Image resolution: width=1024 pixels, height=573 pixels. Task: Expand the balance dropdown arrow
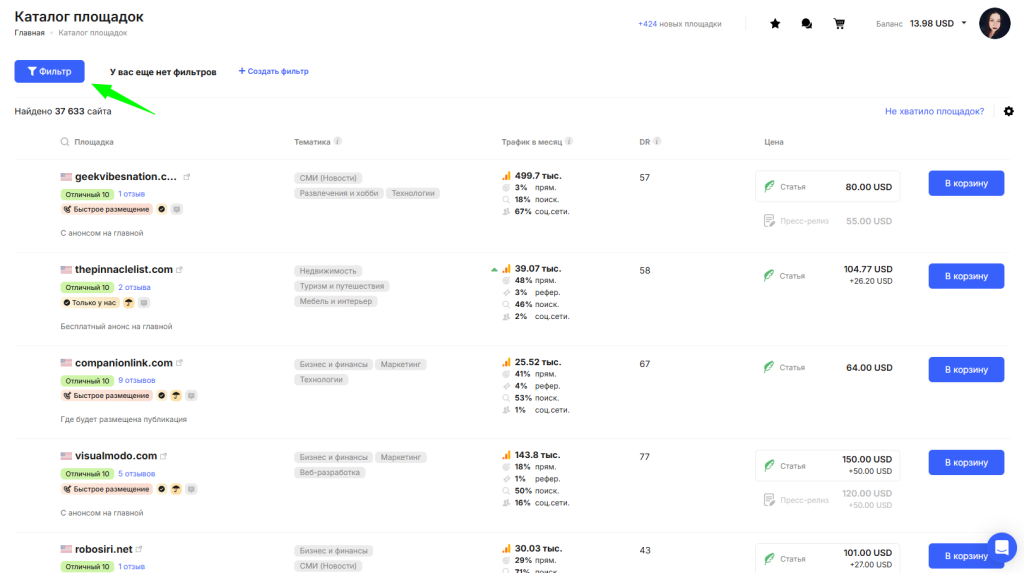[x=964, y=23]
